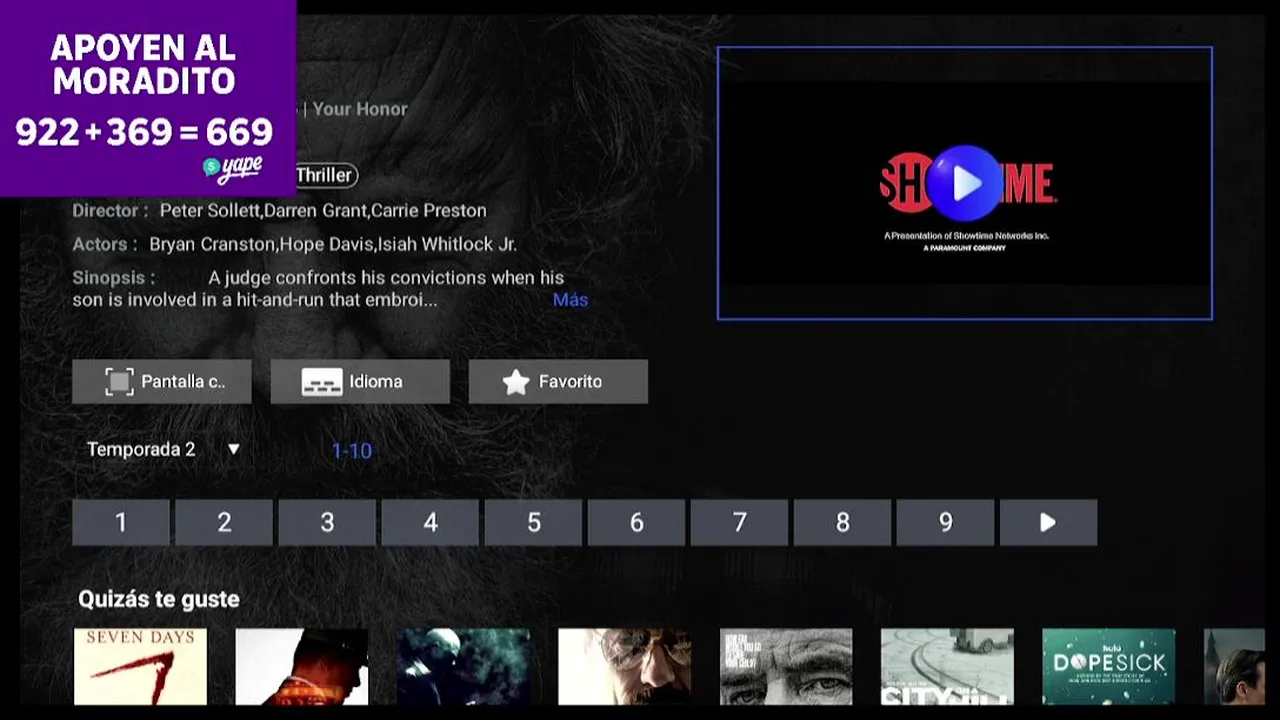
Task: Select the 1-10 episode range tab
Action: click(x=352, y=451)
